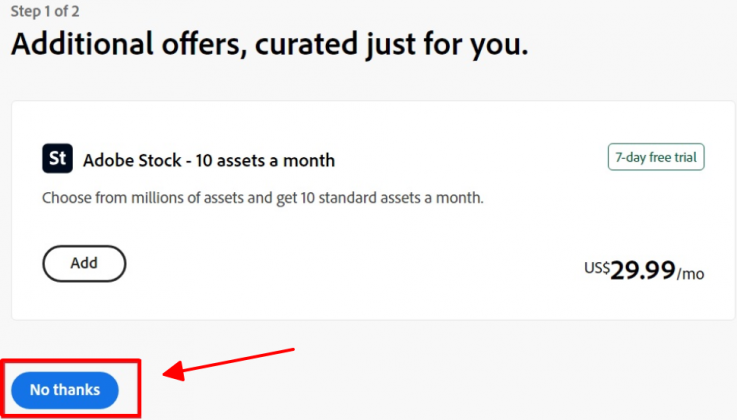737x420 pixels.
Task: Click the 'Step 1 of 2' indicator
Action: [45, 12]
